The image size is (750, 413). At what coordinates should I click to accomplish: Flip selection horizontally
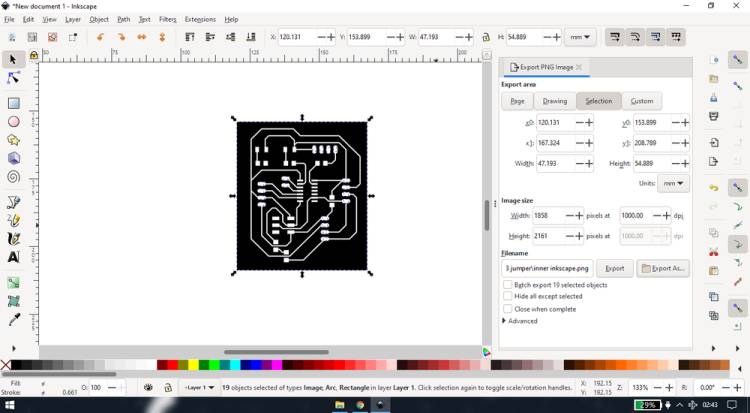click(142, 37)
